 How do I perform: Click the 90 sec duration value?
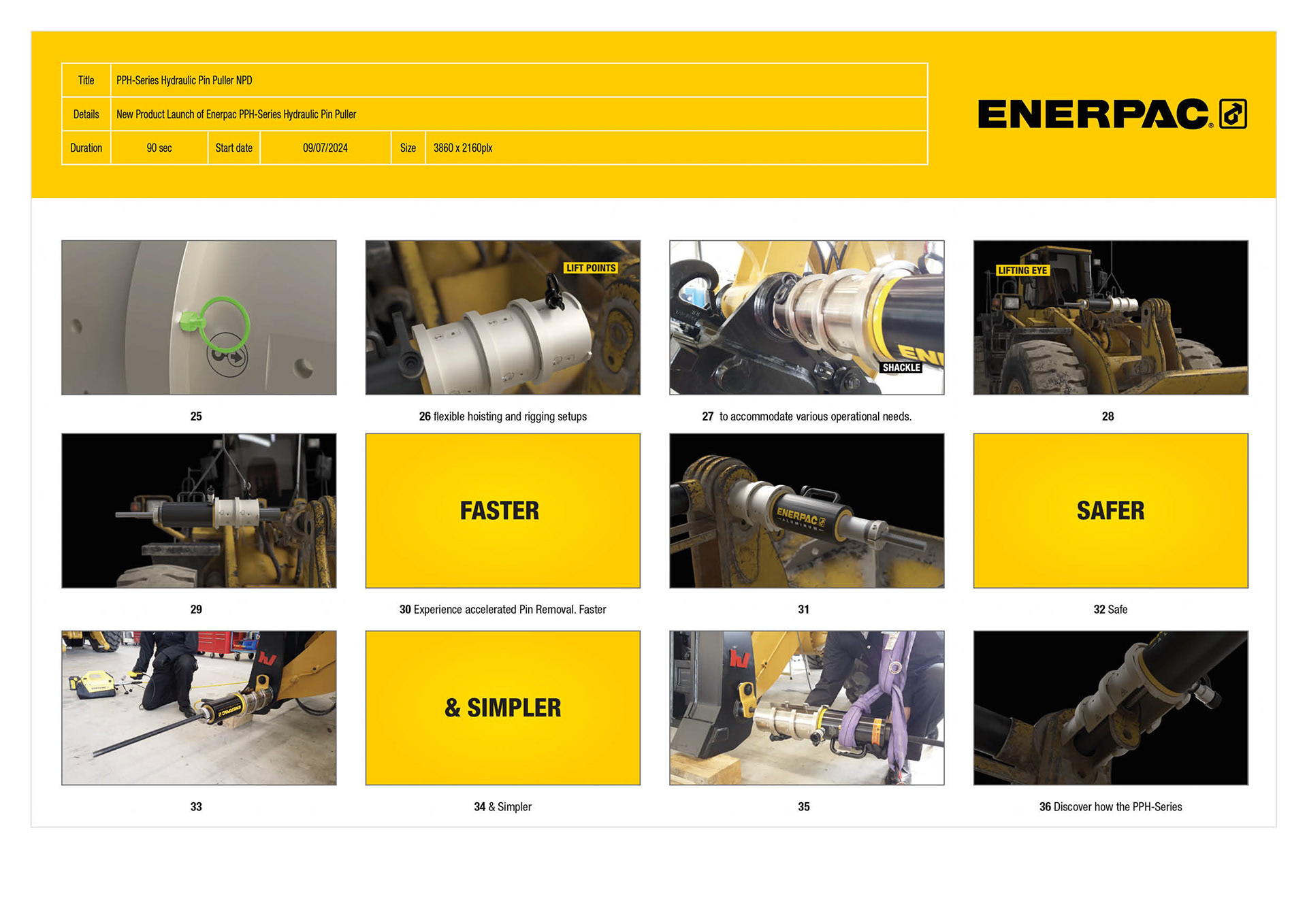(159, 148)
